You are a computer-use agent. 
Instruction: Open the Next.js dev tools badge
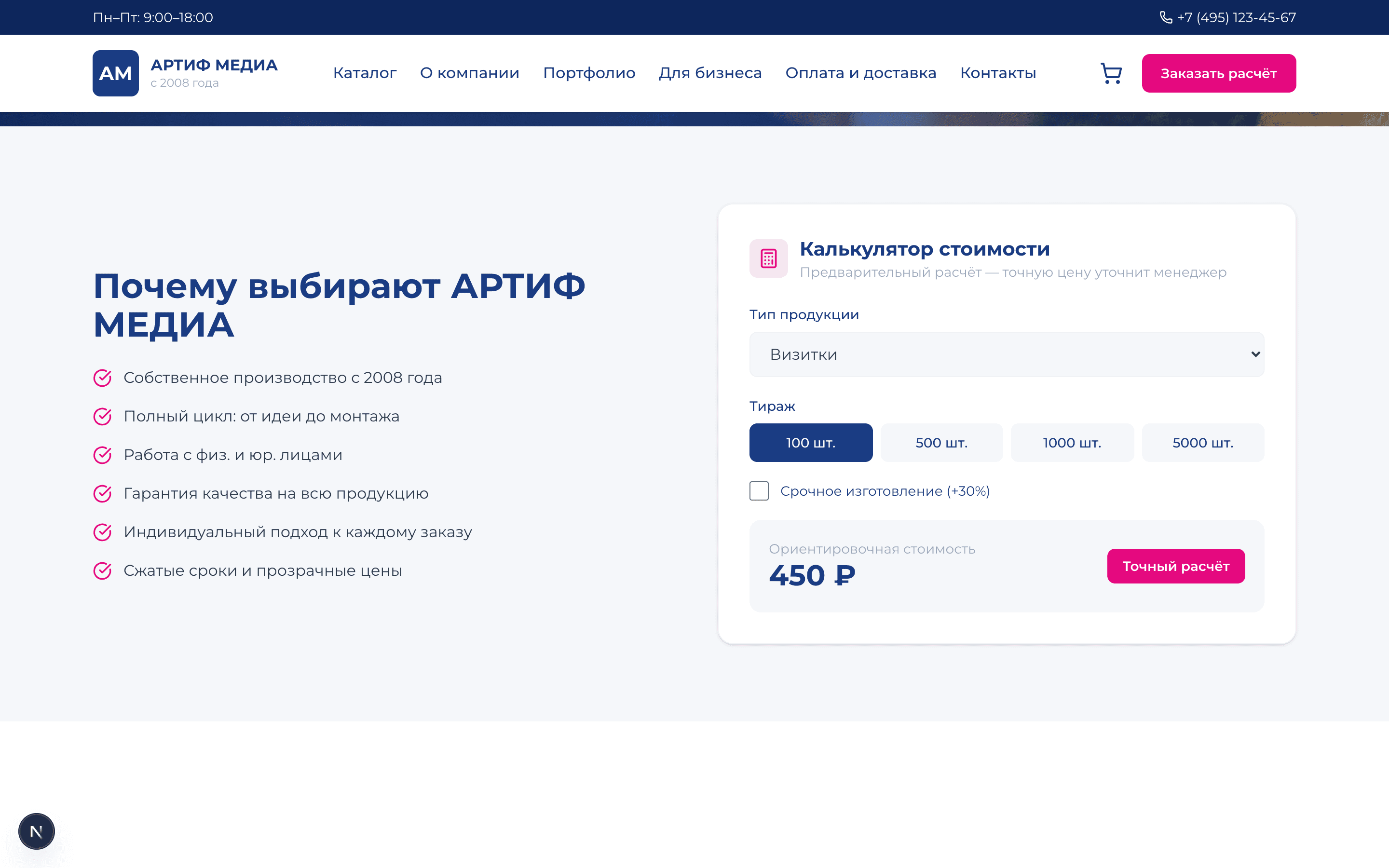pos(36,831)
